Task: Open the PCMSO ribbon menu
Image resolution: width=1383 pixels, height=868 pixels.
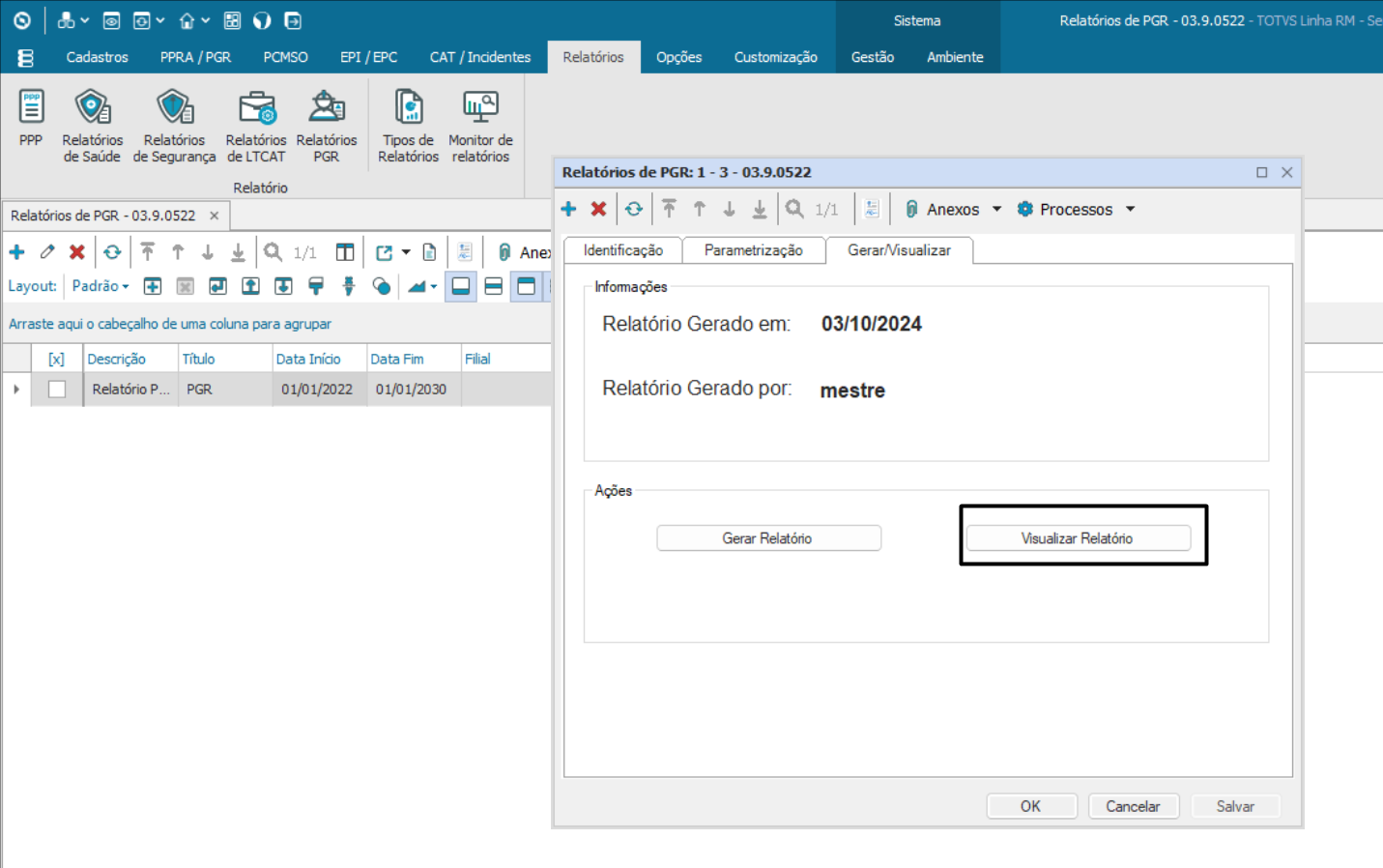Action: coord(285,57)
